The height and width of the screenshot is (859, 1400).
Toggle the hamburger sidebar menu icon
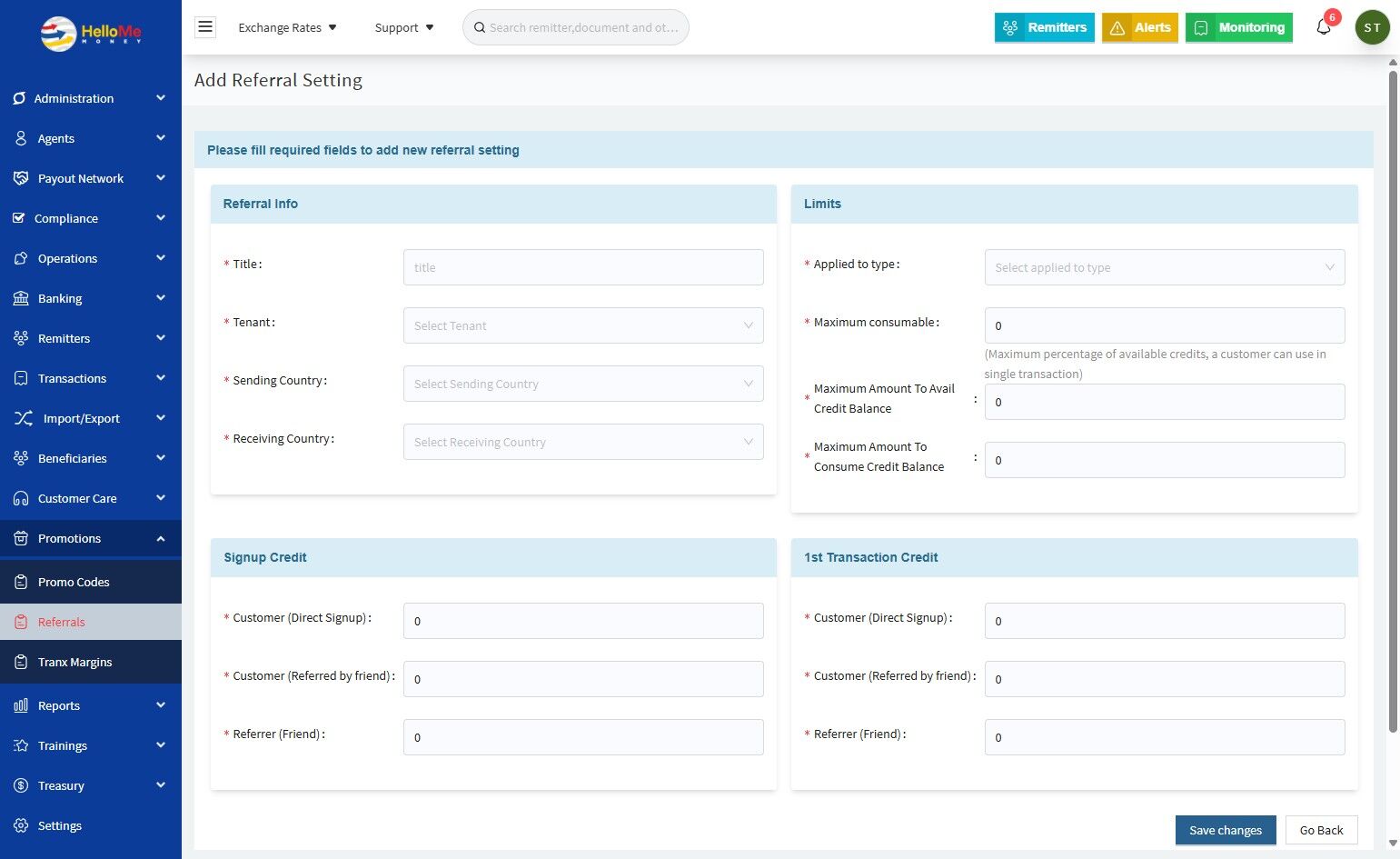click(205, 26)
